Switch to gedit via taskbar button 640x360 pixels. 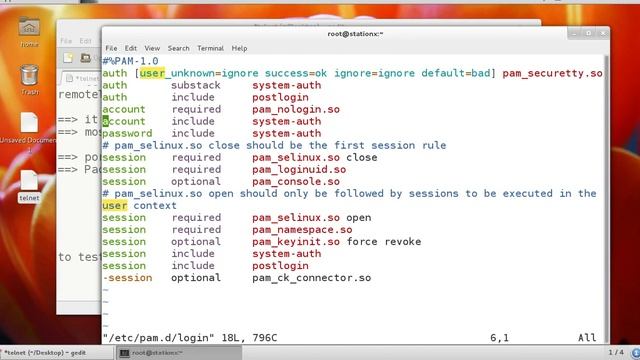click(x=57, y=353)
